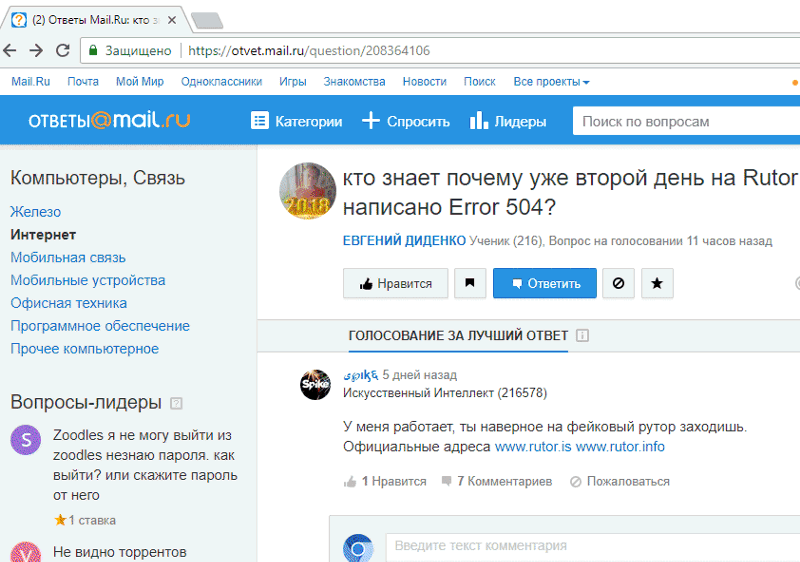
Task: Open Мой Мир link
Action: [140, 82]
